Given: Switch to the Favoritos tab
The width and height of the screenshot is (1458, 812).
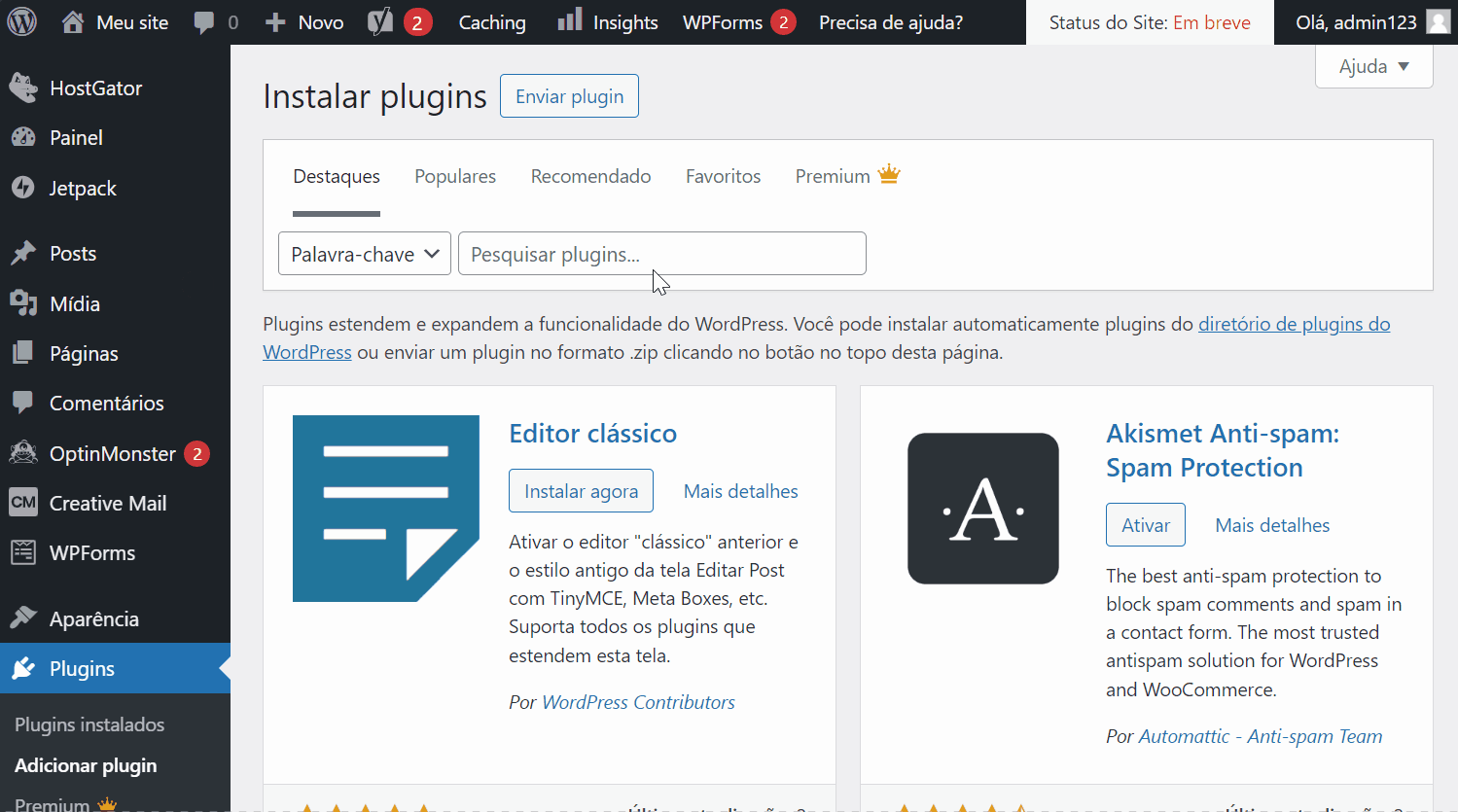Looking at the screenshot, I should 723,176.
